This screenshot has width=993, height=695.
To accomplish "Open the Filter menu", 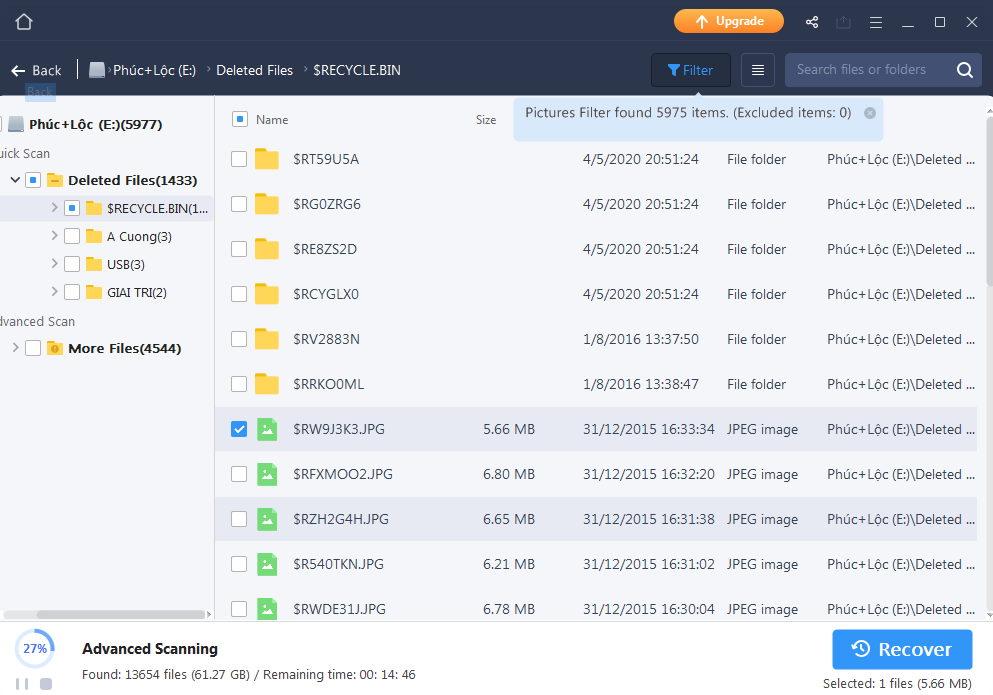I will (690, 70).
